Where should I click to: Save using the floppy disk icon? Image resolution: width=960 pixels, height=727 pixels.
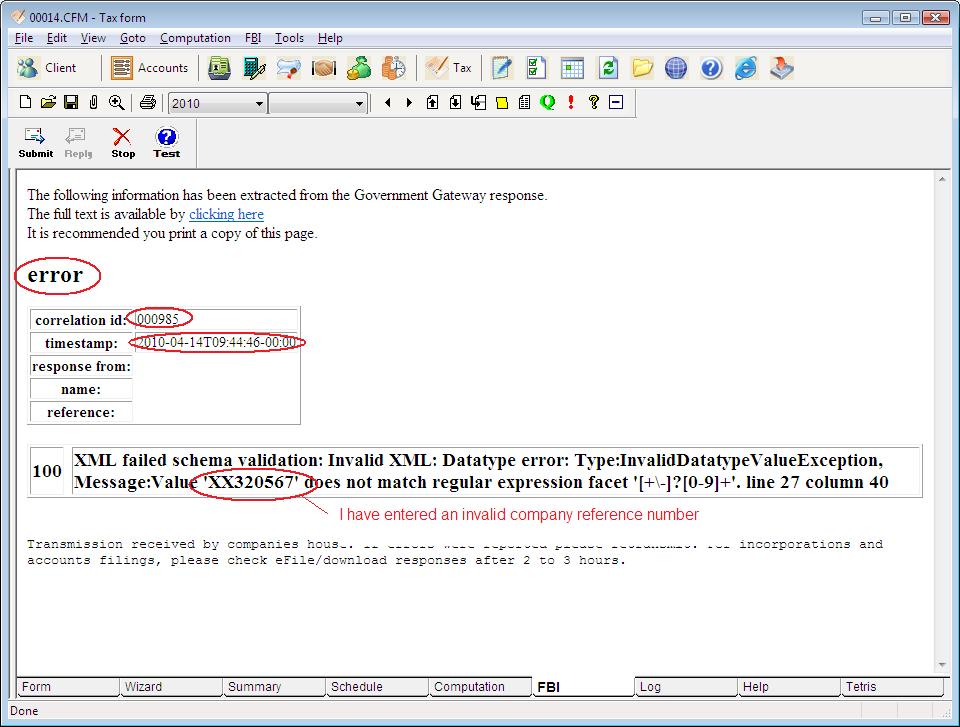[71, 102]
